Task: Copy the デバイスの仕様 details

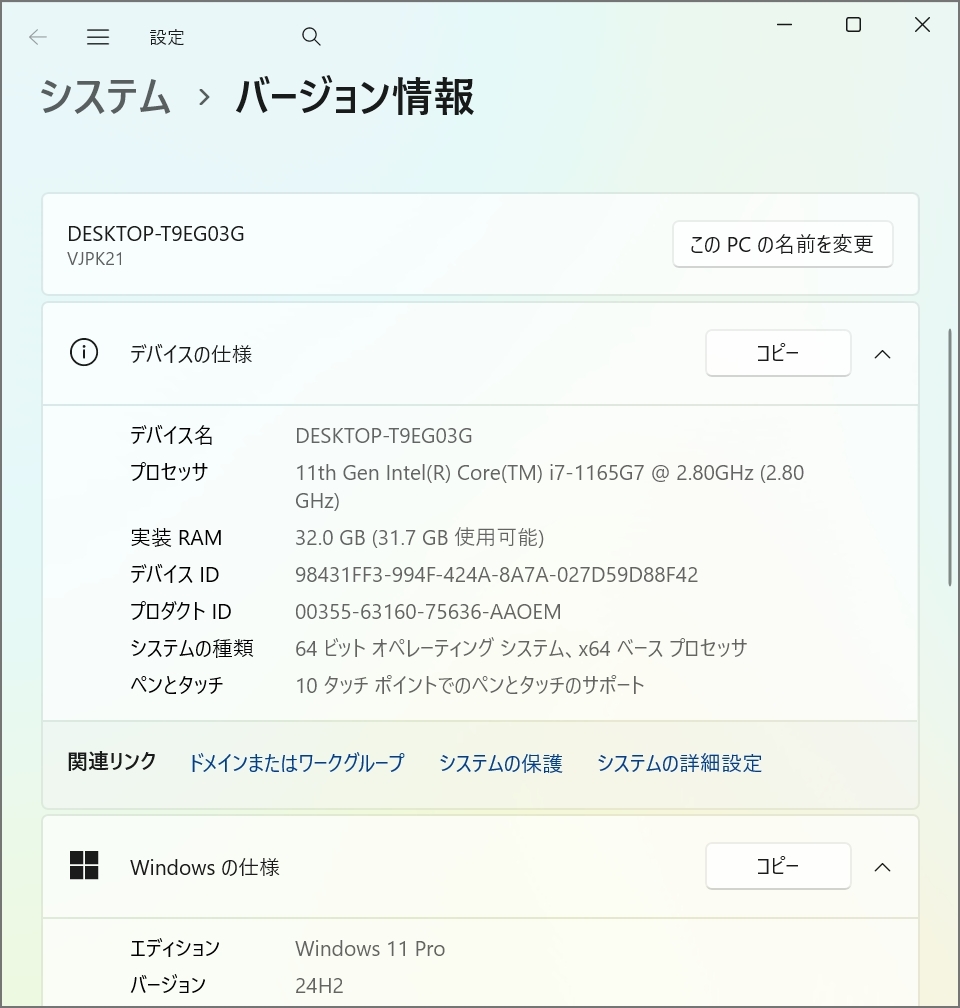Action: [x=778, y=353]
